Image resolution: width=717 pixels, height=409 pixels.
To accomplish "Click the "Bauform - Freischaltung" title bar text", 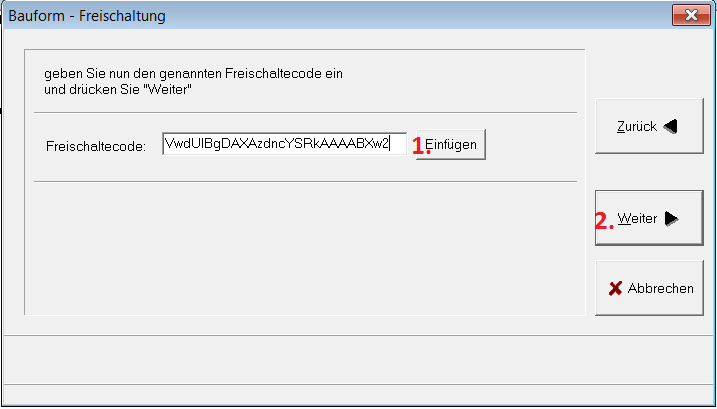I will [87, 16].
